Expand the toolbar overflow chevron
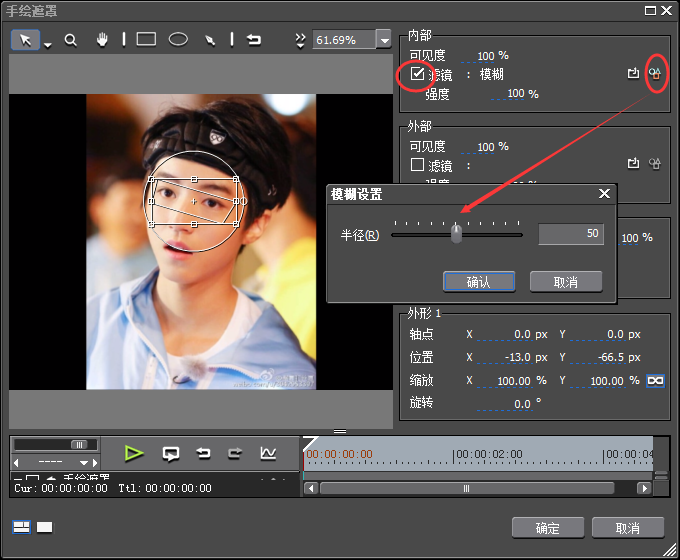The image size is (680, 560). pos(299,40)
